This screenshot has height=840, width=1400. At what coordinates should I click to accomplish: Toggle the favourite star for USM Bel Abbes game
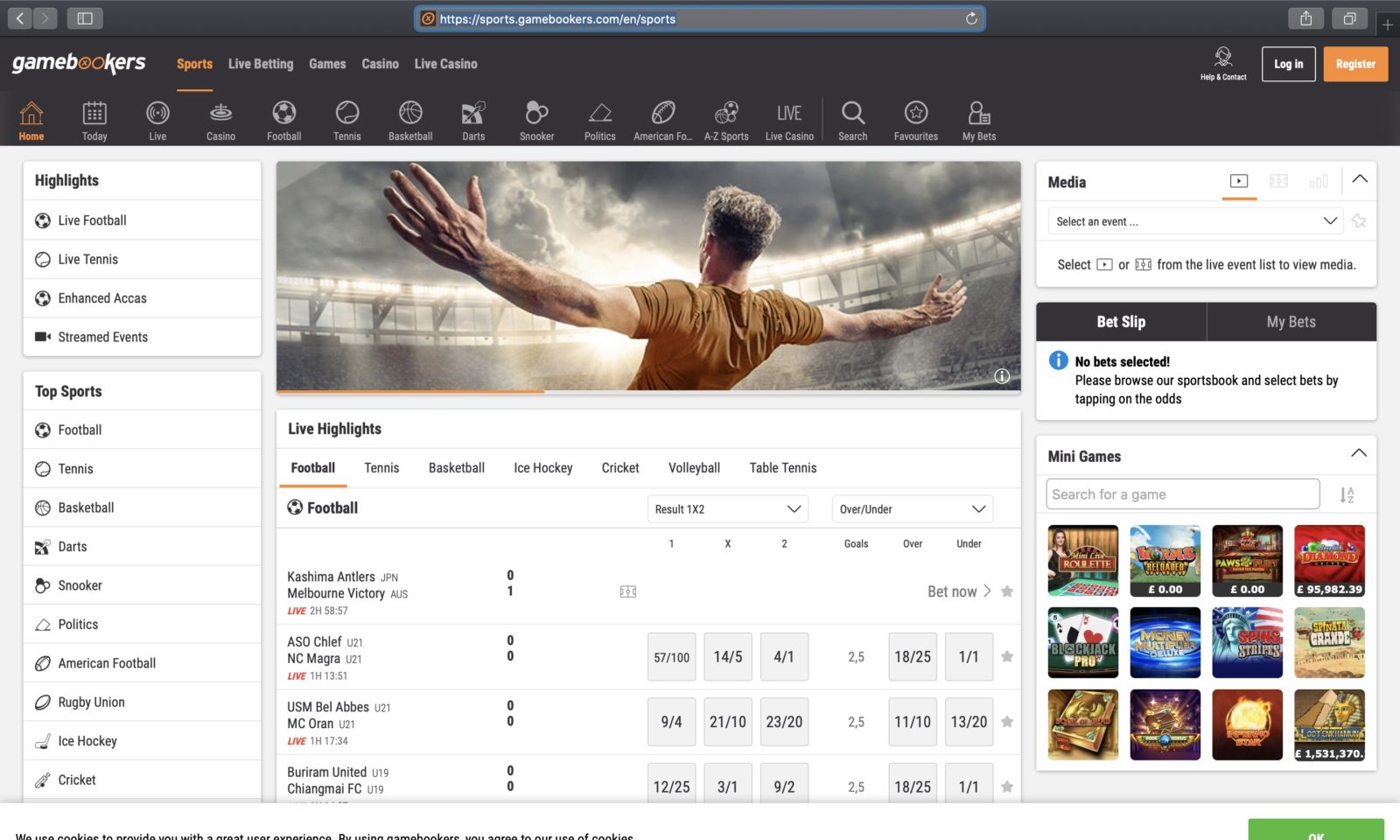(x=1007, y=722)
